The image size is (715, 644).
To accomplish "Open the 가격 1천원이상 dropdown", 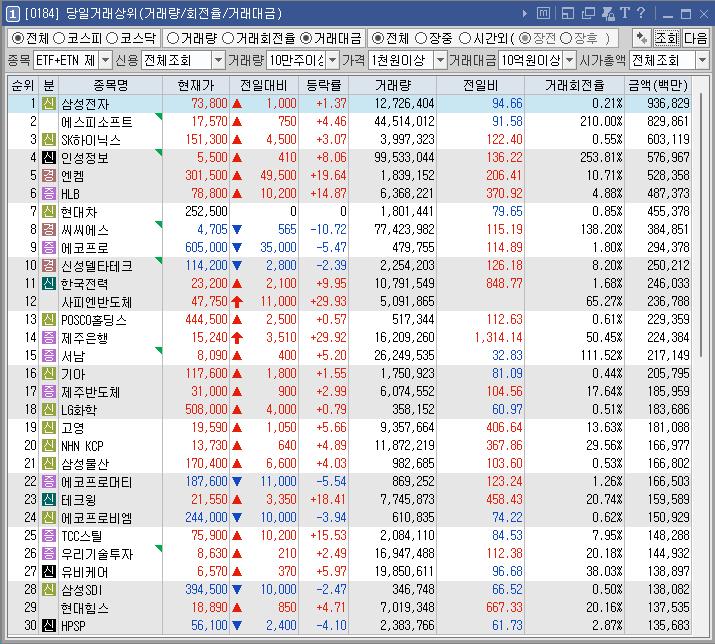I will (x=440, y=60).
